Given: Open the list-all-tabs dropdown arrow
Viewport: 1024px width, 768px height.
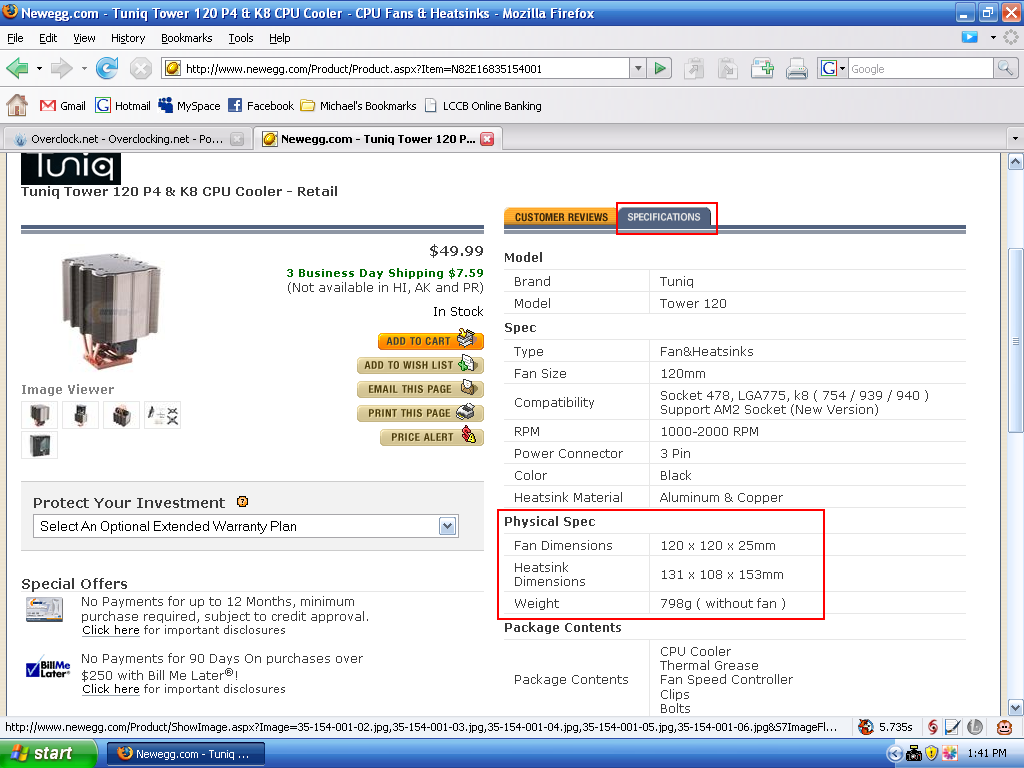Looking at the screenshot, I should [x=1015, y=138].
